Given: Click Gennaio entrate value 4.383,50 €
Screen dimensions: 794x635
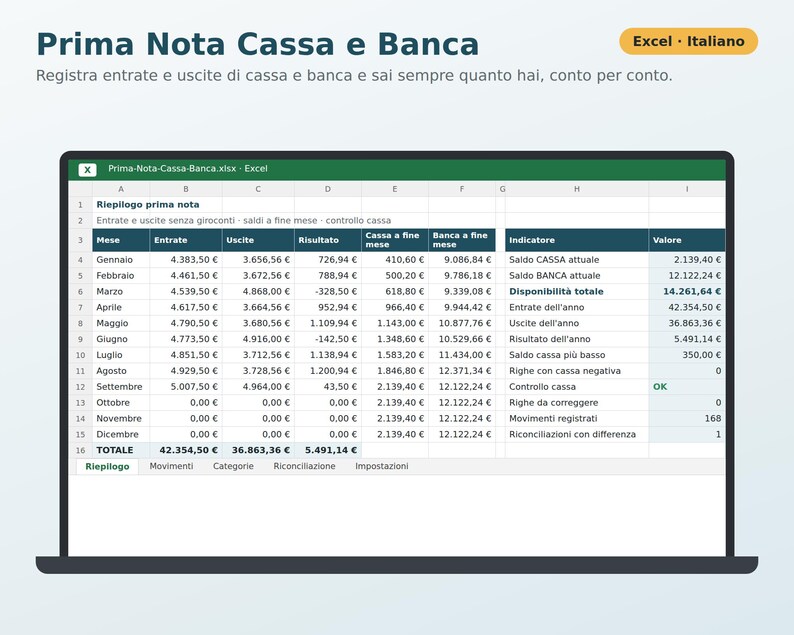Looking at the screenshot, I should (x=186, y=260).
